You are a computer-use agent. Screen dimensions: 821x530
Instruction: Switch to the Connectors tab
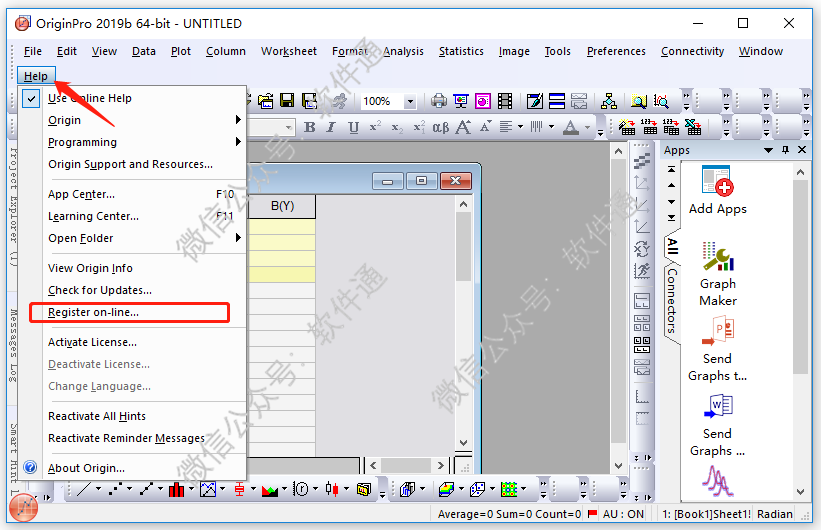click(x=672, y=301)
